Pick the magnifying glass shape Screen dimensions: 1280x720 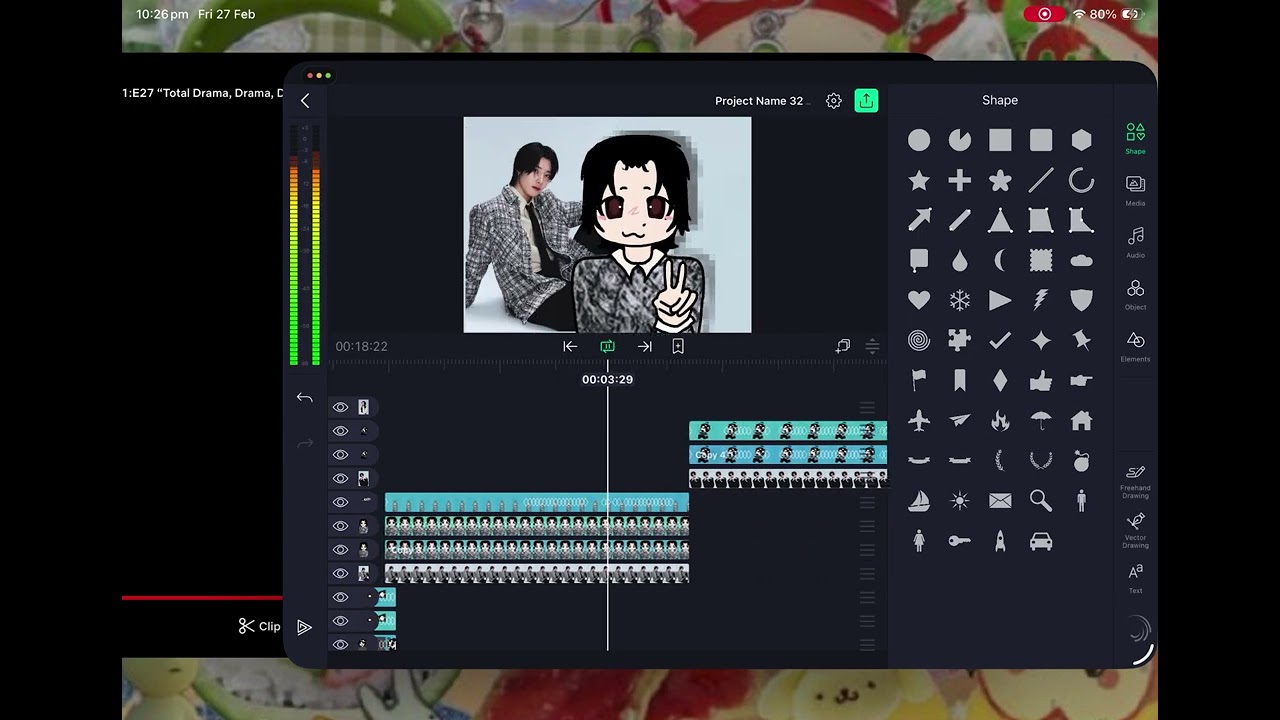click(1041, 501)
